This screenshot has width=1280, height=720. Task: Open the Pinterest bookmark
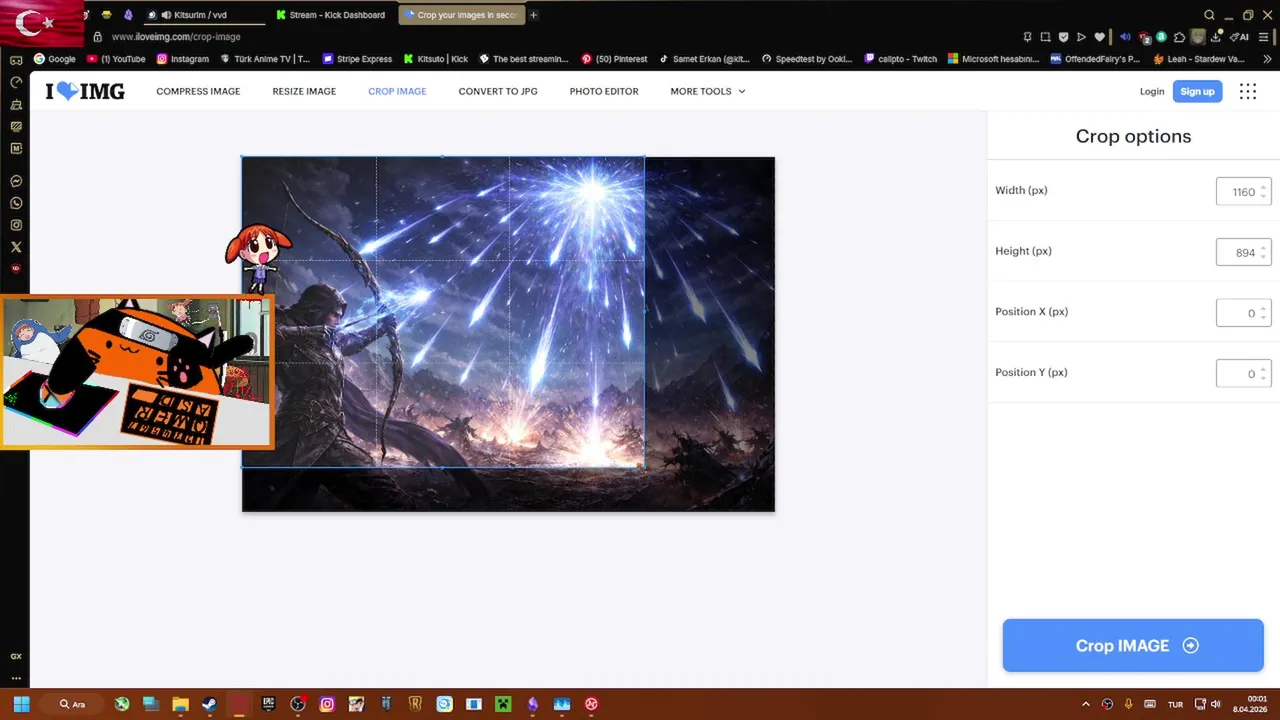614,59
